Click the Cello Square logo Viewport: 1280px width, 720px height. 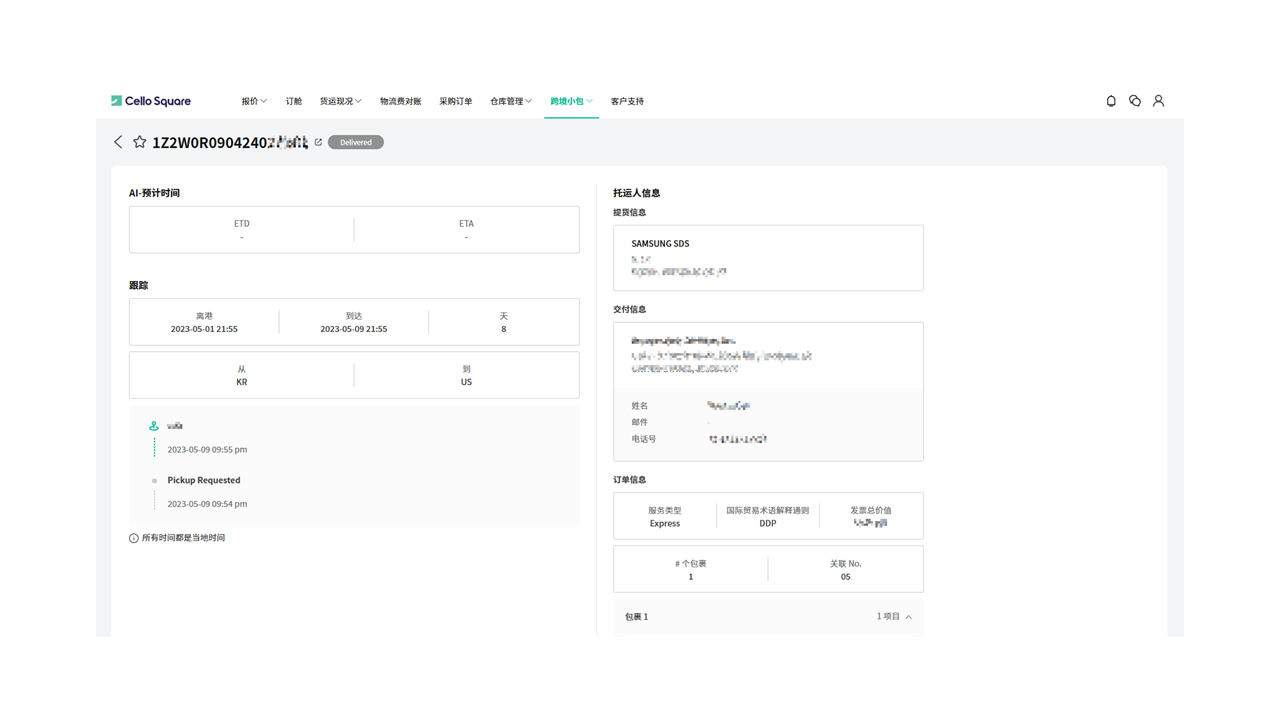click(x=151, y=101)
